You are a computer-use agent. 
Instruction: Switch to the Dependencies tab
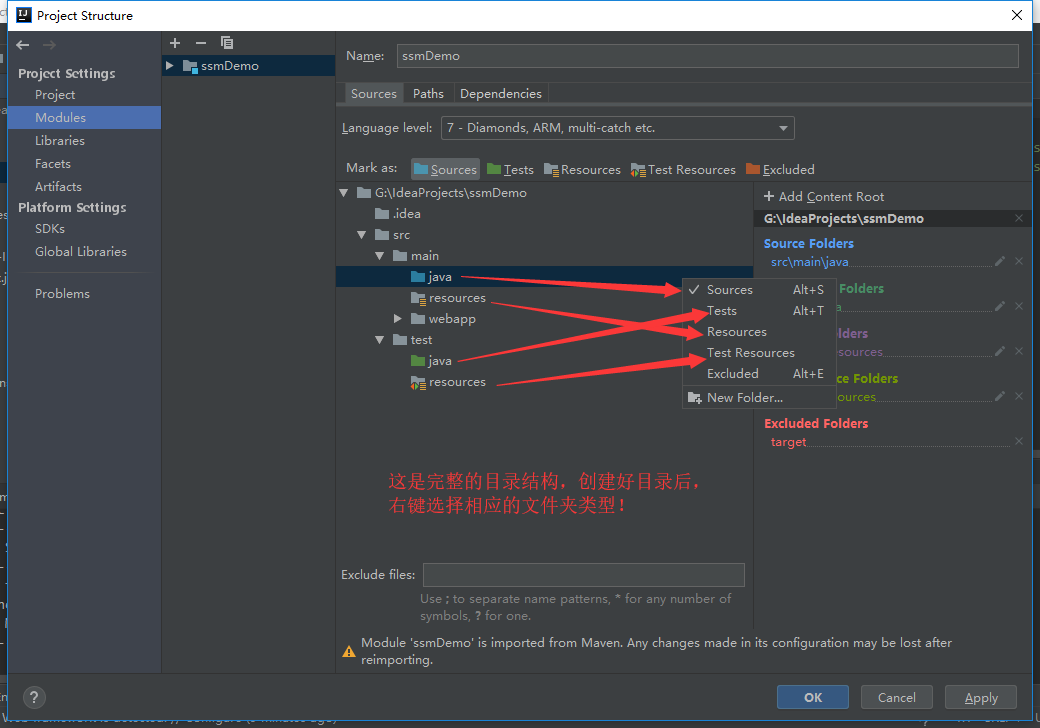tap(501, 93)
